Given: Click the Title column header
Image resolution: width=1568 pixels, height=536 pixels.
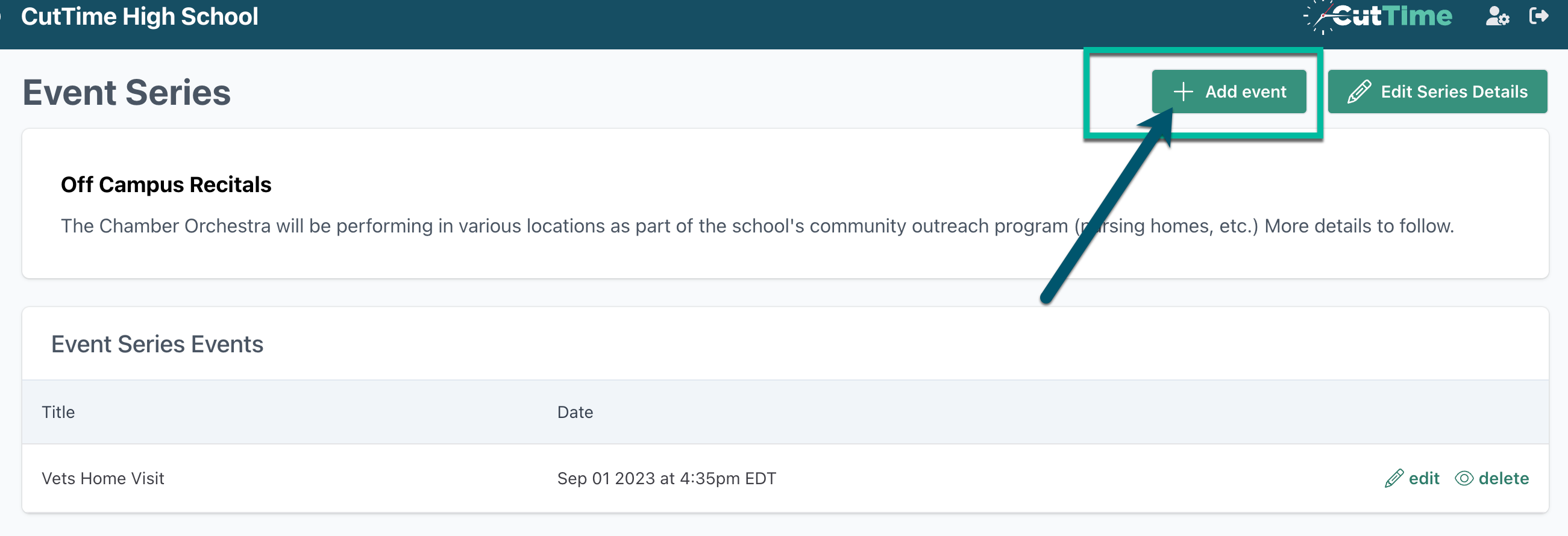Looking at the screenshot, I should point(58,412).
